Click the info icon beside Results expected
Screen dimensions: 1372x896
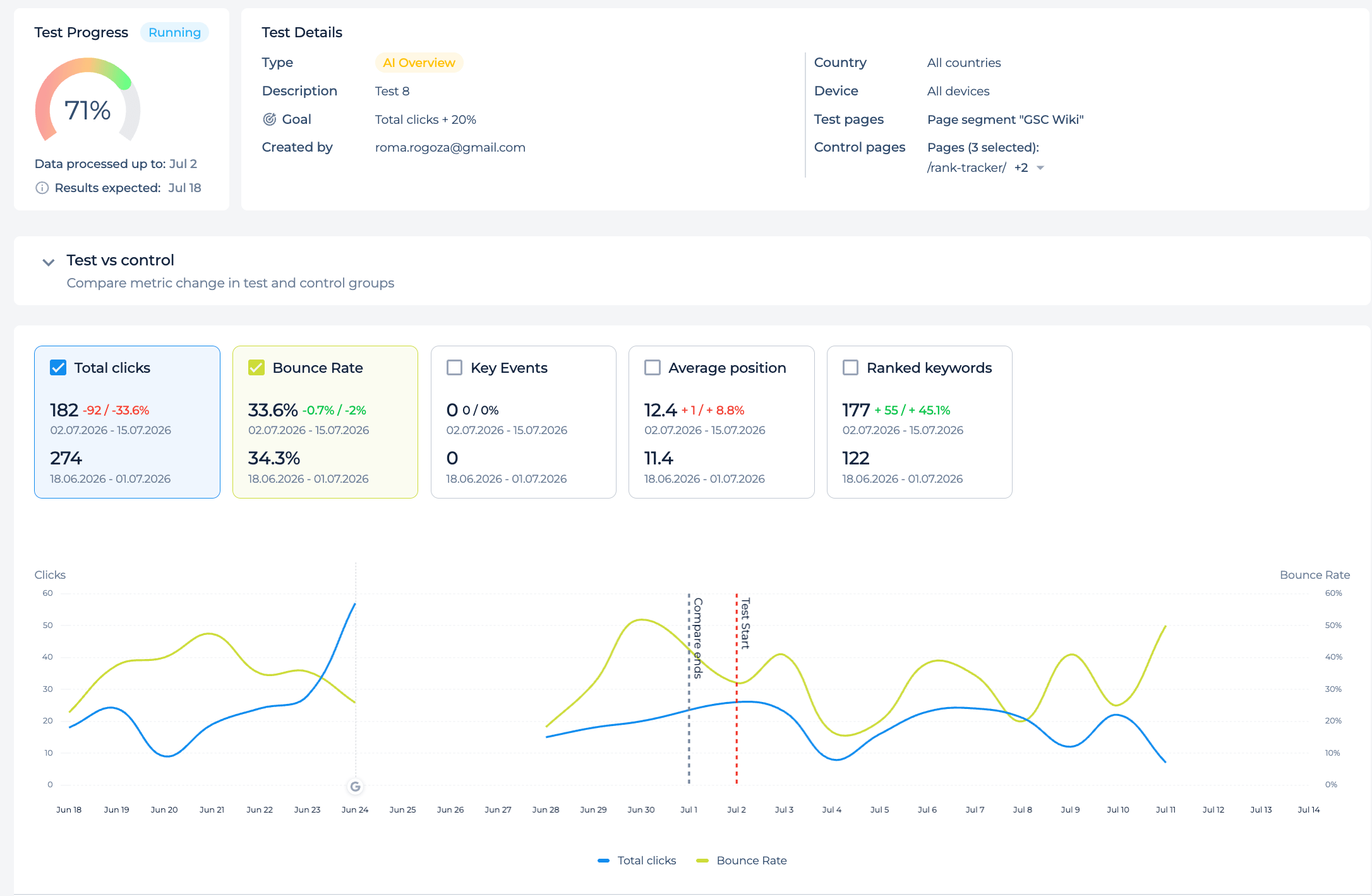pos(42,188)
